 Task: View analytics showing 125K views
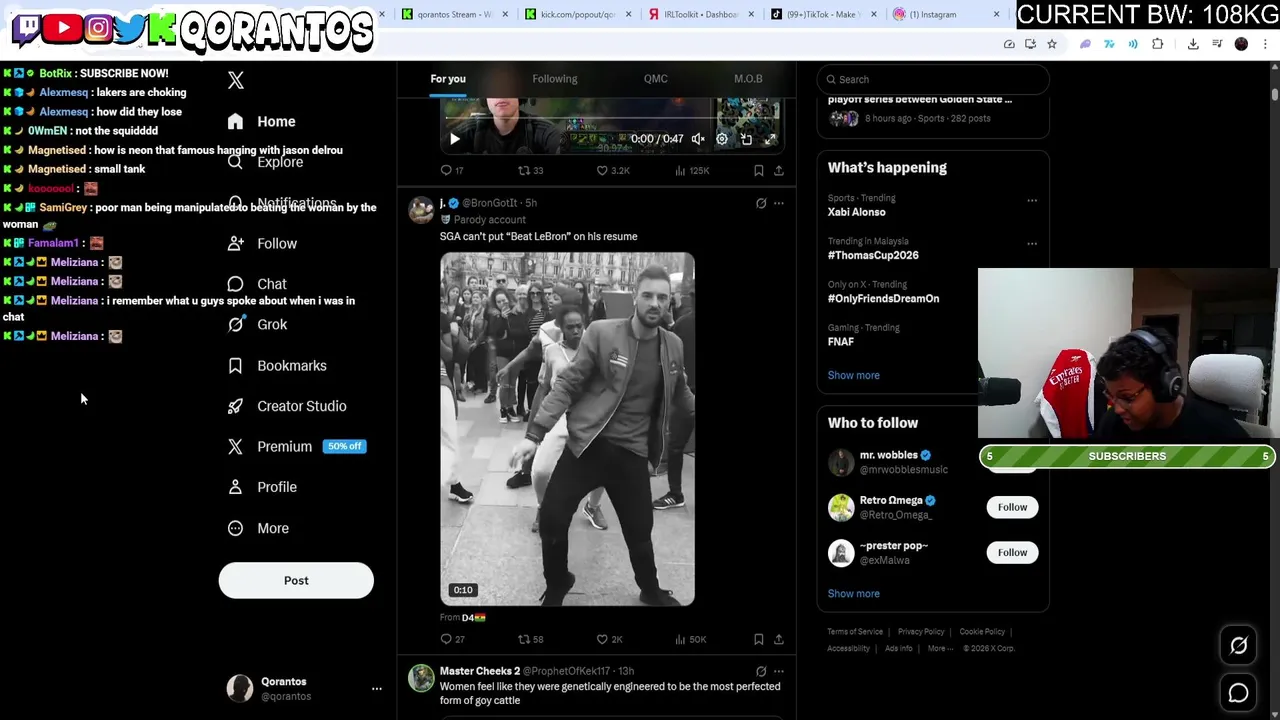point(692,171)
